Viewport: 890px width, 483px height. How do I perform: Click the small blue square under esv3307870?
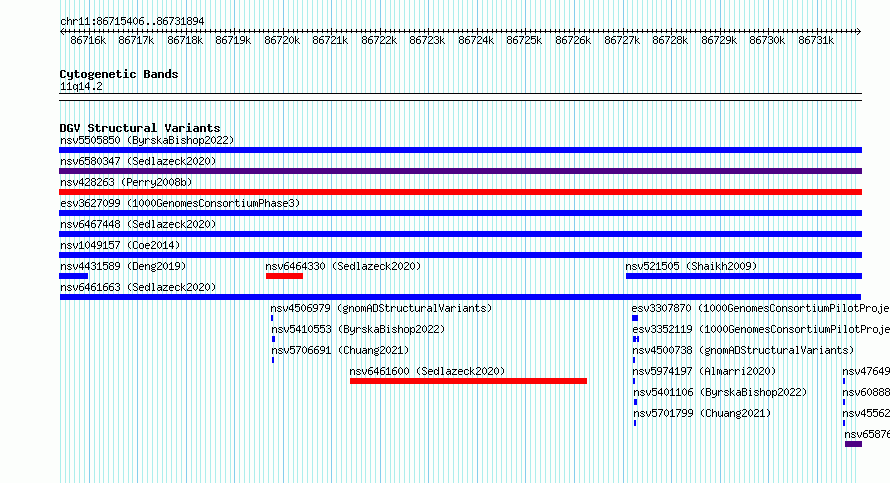(x=635, y=318)
